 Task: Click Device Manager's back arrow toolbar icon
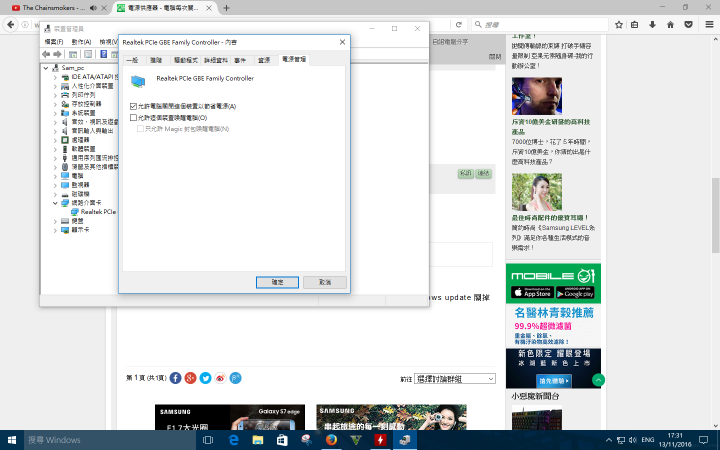46,54
